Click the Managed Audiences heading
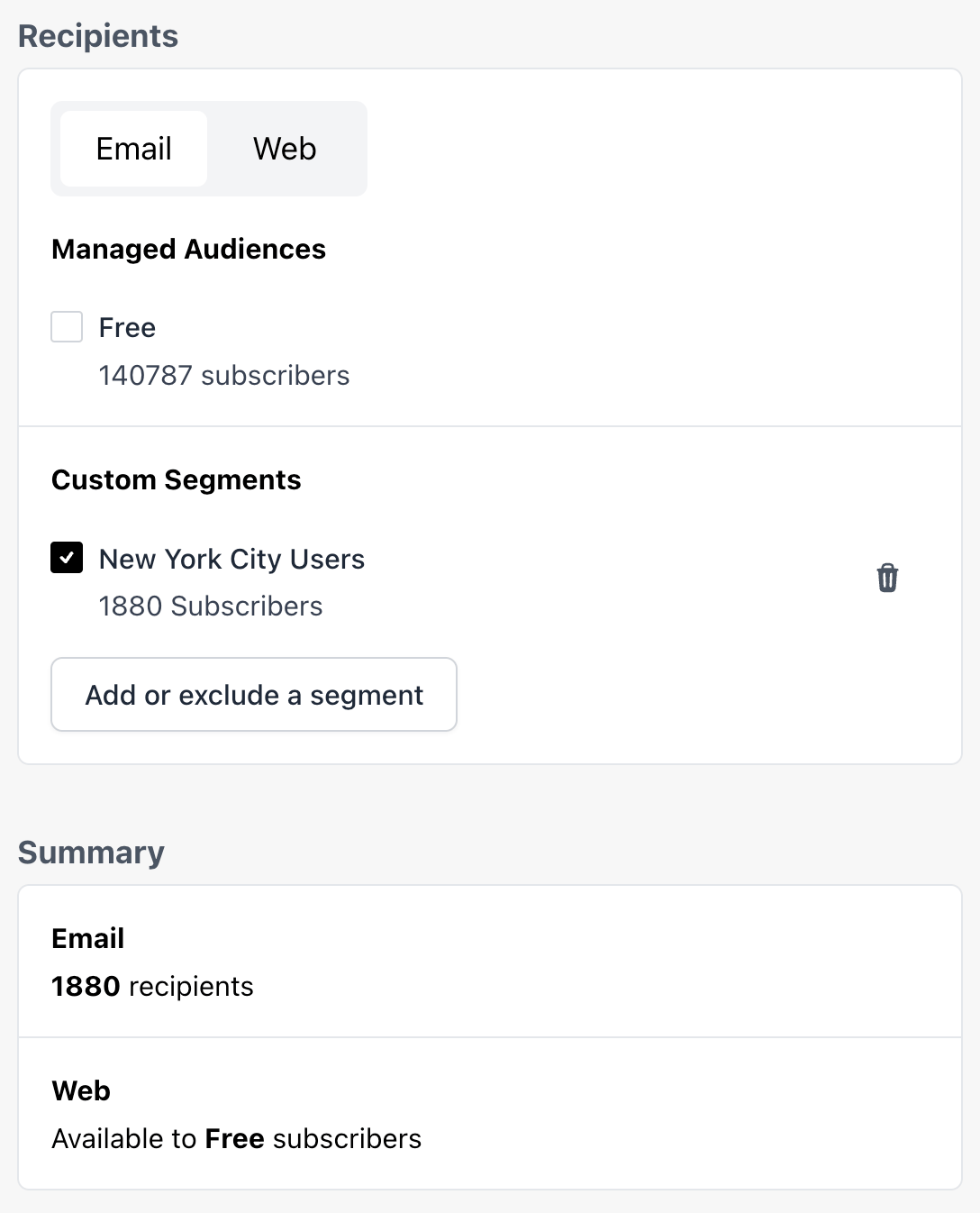Image resolution: width=980 pixels, height=1213 pixels. [x=188, y=249]
